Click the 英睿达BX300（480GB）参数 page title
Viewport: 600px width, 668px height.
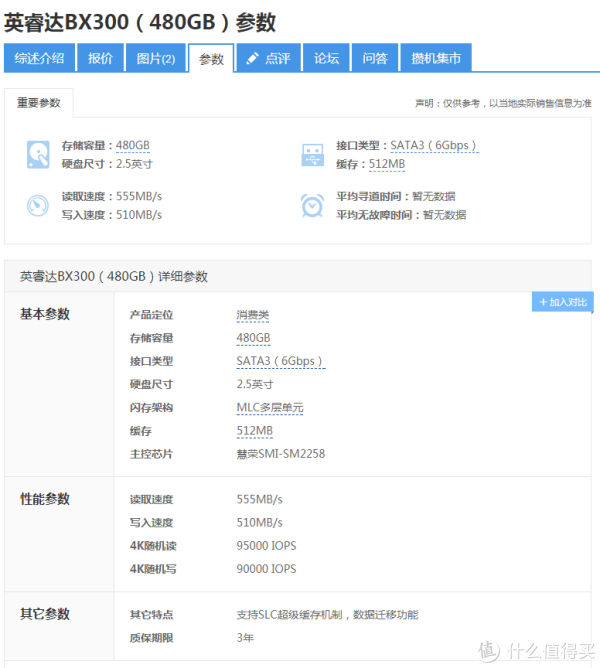[x=140, y=22]
